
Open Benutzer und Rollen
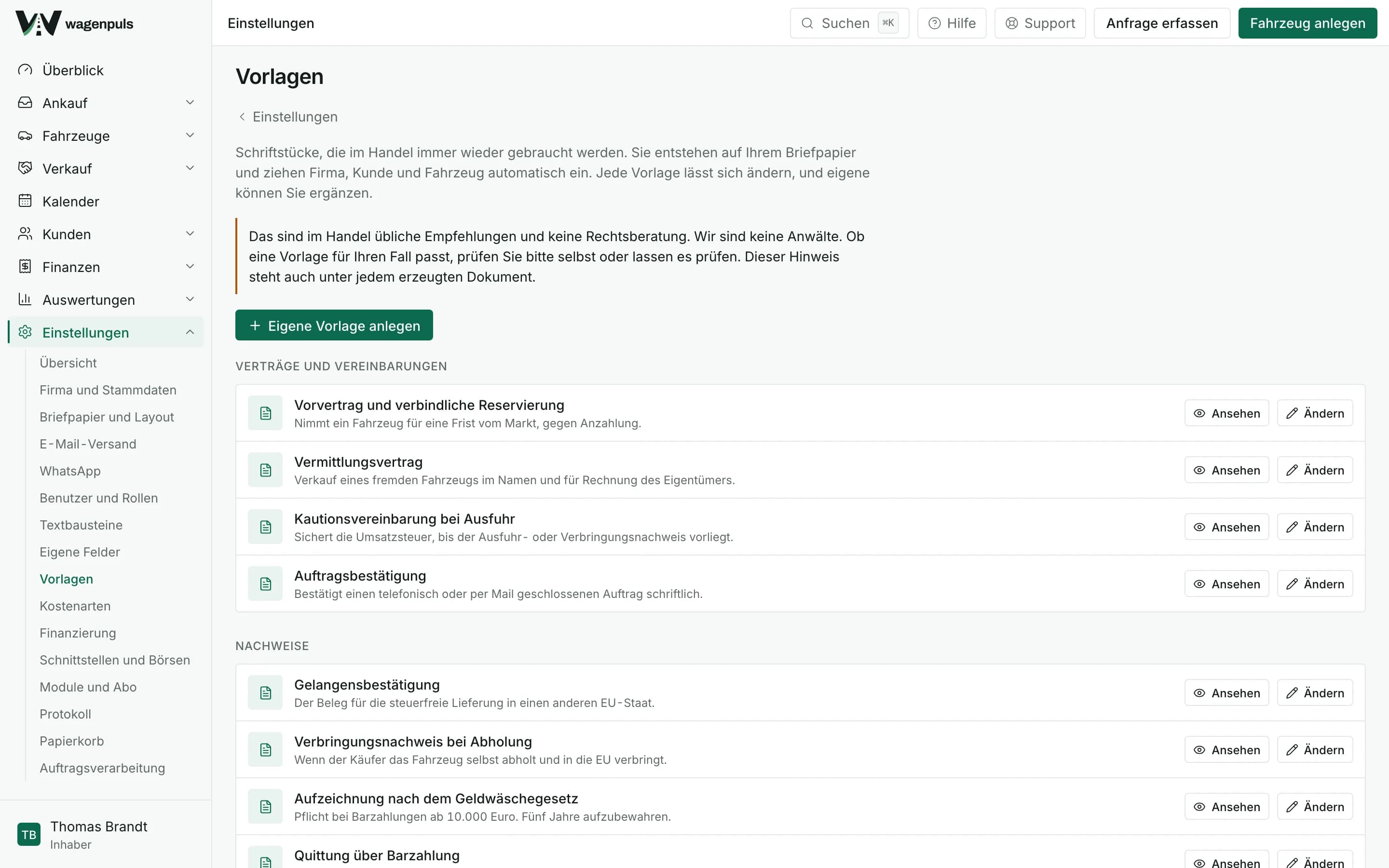[x=99, y=498]
